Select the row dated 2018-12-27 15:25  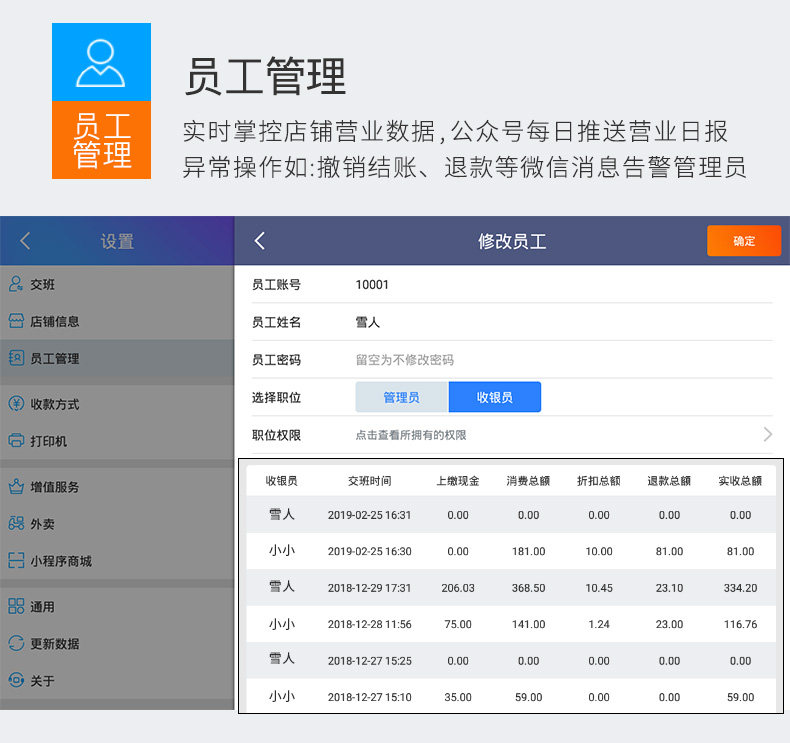[x=511, y=660]
